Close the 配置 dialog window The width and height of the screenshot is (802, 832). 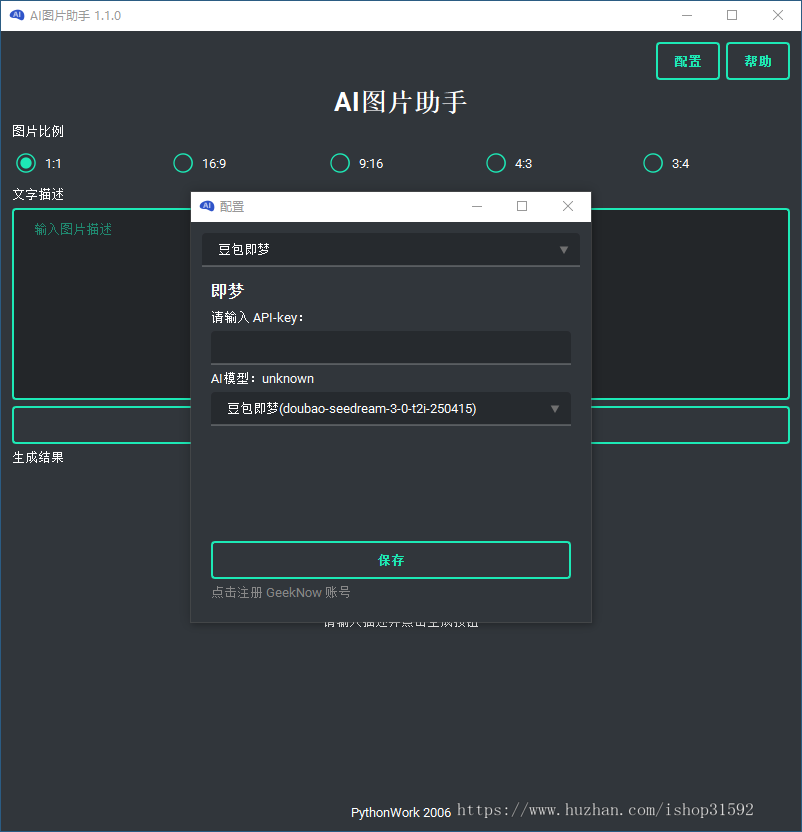coord(568,206)
